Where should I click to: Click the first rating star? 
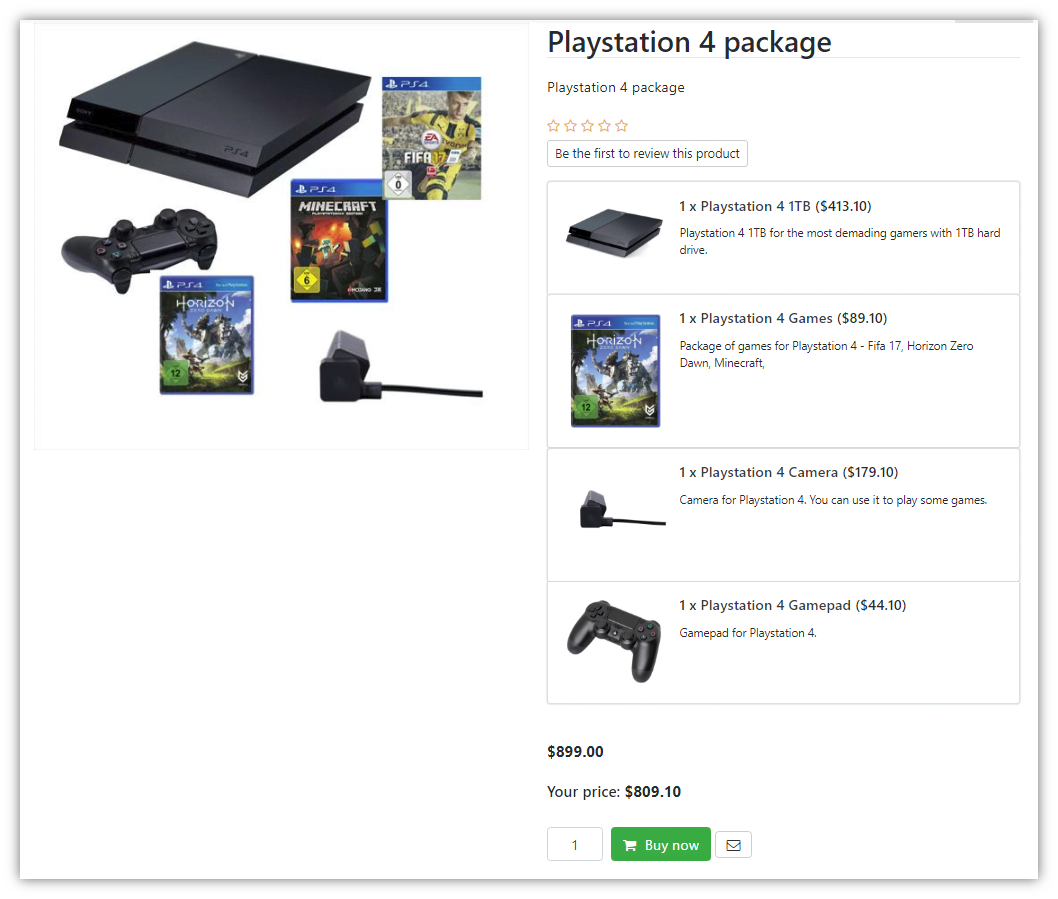[x=553, y=126]
